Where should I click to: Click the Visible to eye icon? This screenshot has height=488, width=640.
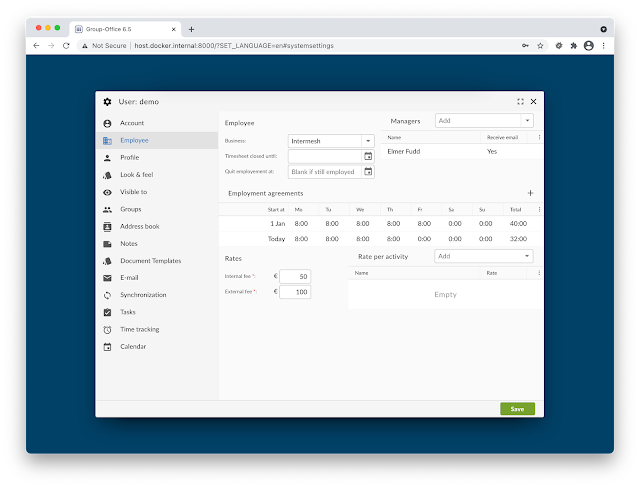coord(107,192)
